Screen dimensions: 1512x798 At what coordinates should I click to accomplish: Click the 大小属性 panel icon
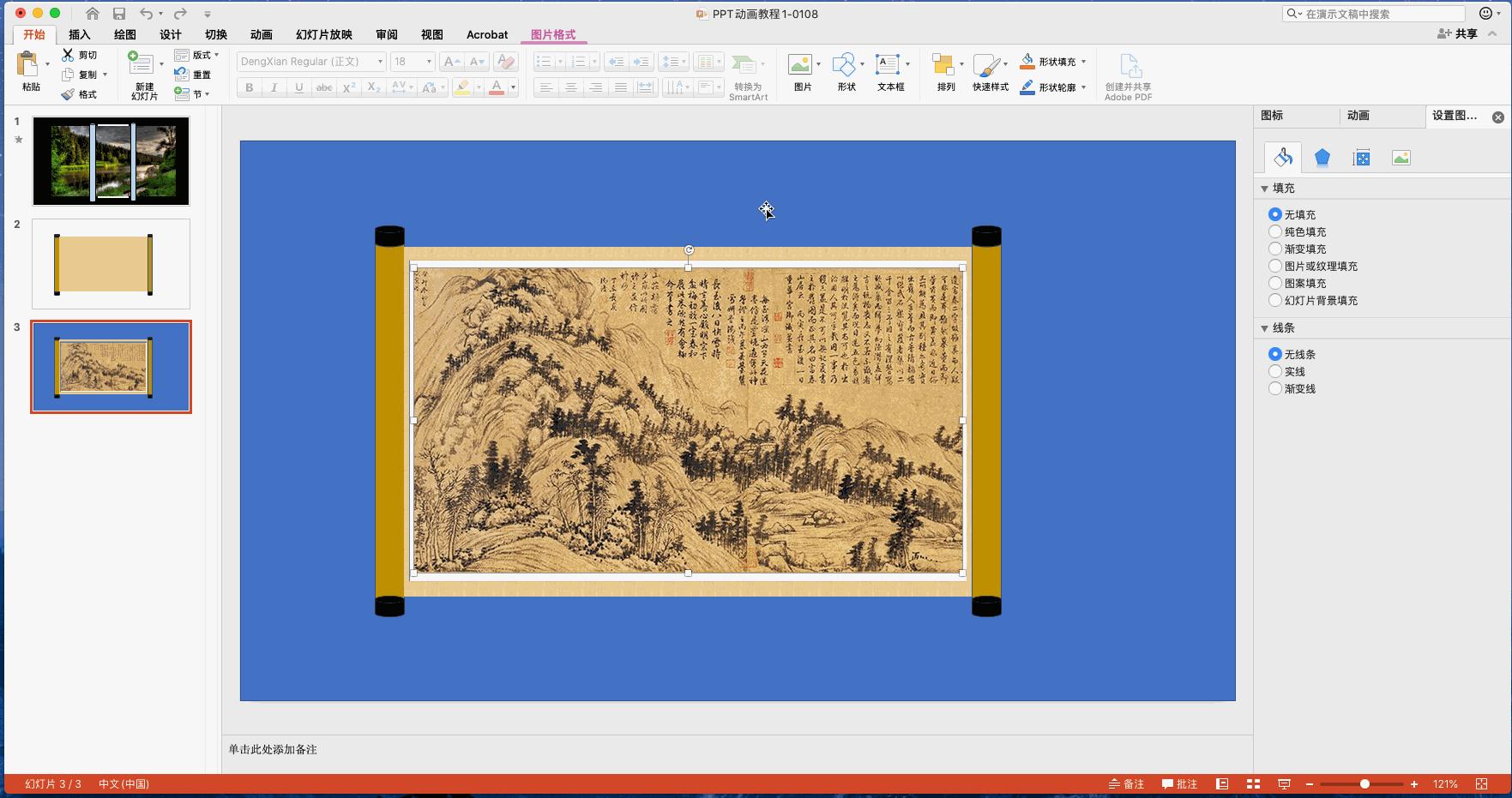point(1361,157)
